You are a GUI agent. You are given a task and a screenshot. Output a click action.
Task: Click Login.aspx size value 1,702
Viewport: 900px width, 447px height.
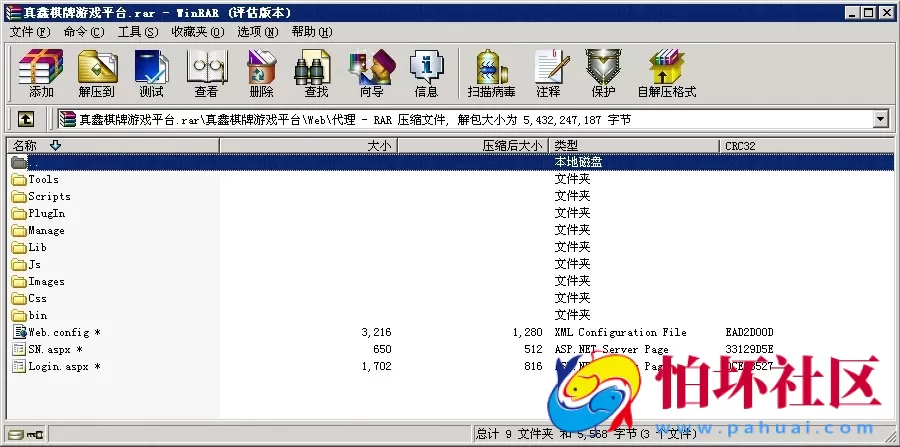click(377, 366)
